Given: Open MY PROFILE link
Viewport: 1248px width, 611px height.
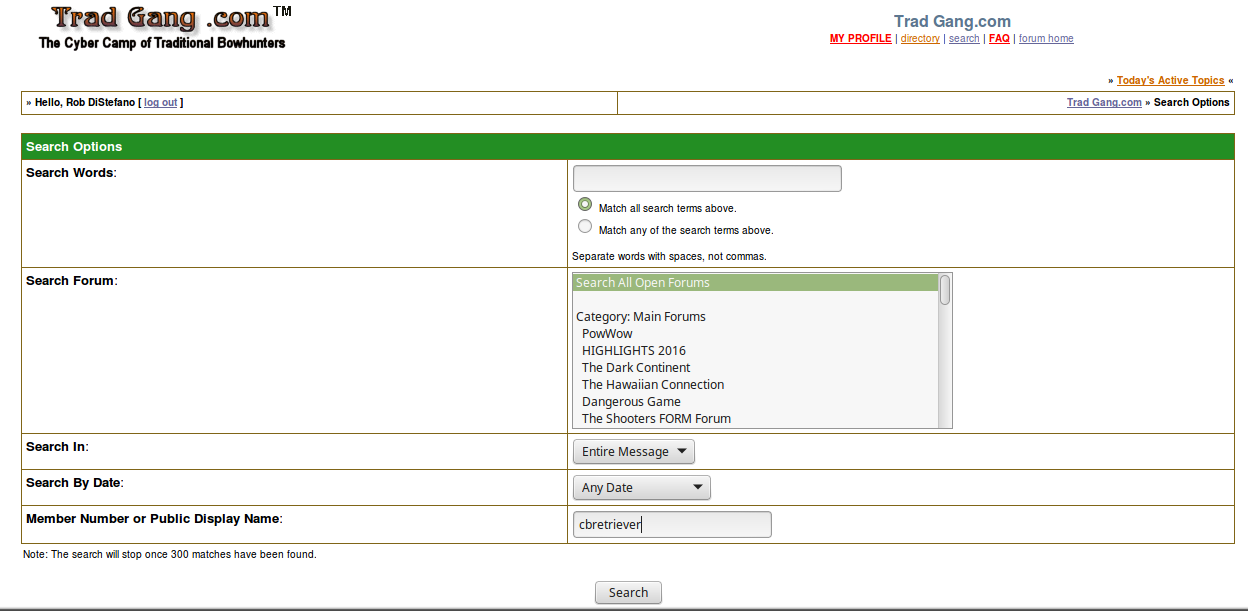Looking at the screenshot, I should pos(860,39).
